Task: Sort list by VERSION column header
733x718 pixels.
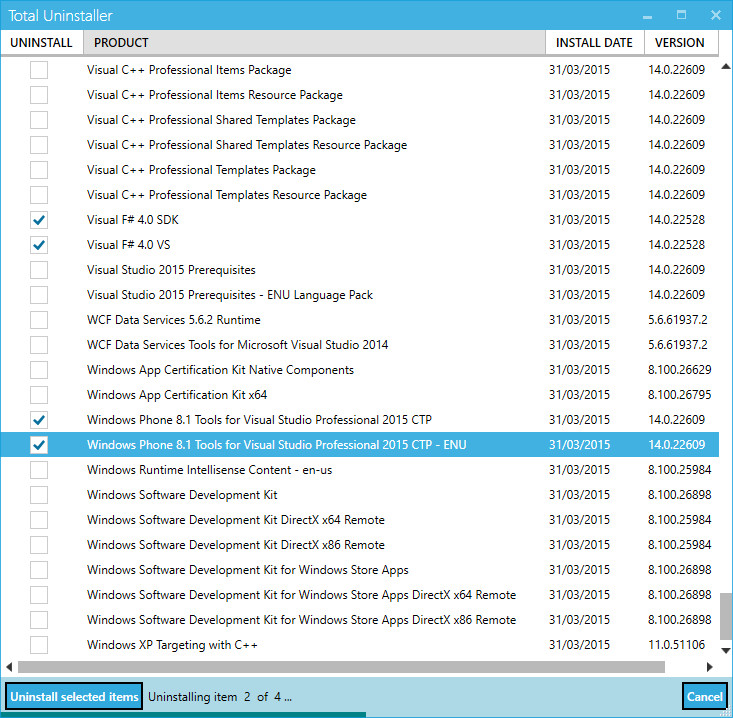Action: (681, 43)
